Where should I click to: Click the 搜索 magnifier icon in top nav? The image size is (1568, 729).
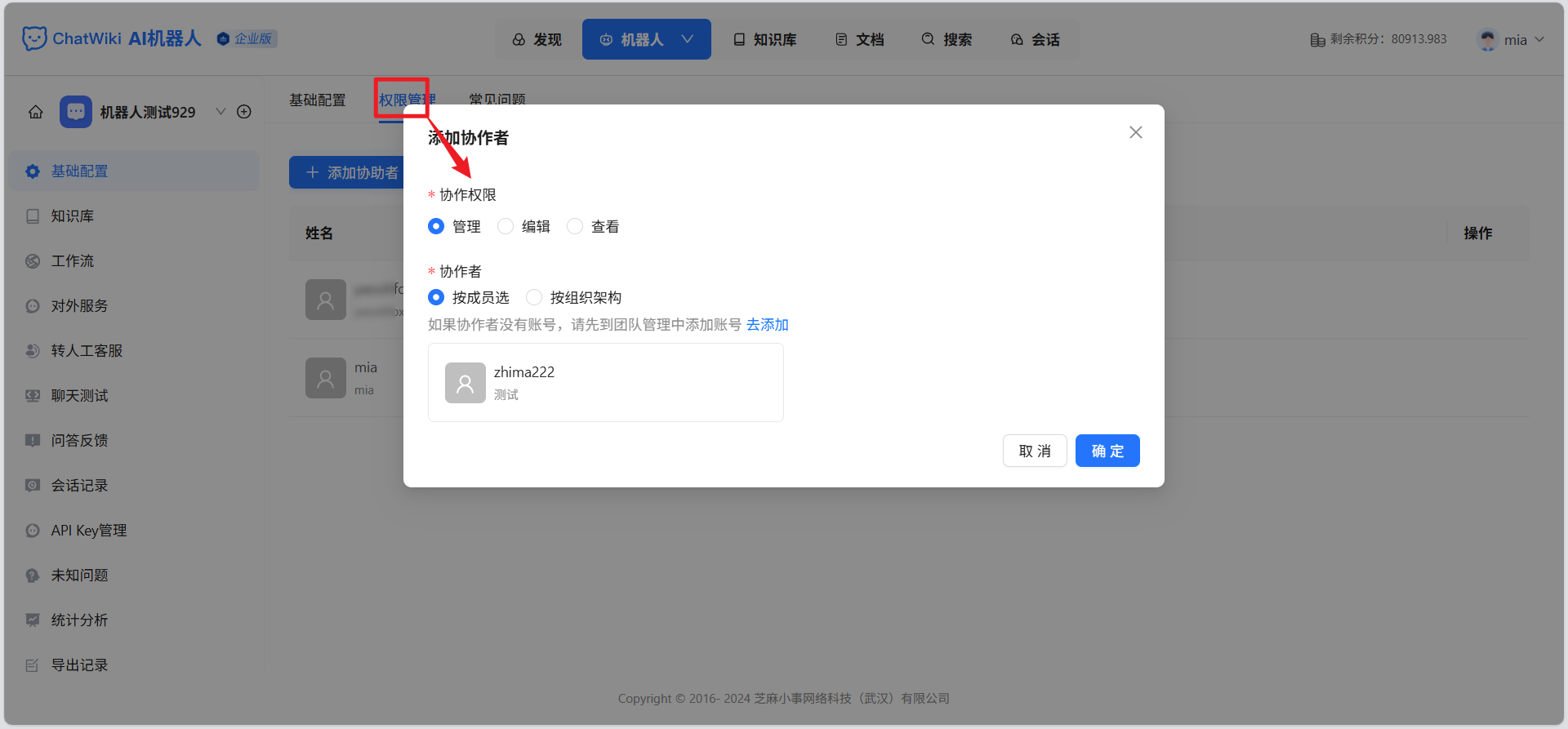(x=928, y=39)
